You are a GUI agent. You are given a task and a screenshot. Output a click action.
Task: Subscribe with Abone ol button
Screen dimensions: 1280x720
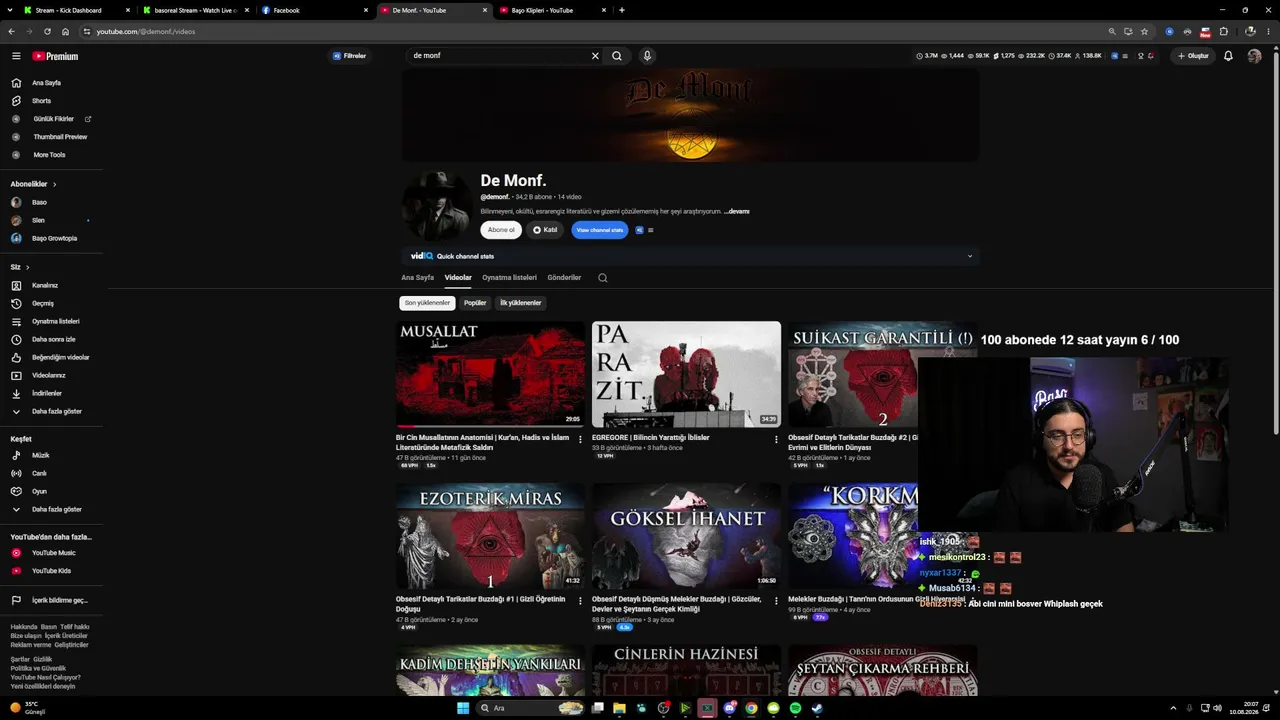click(501, 230)
